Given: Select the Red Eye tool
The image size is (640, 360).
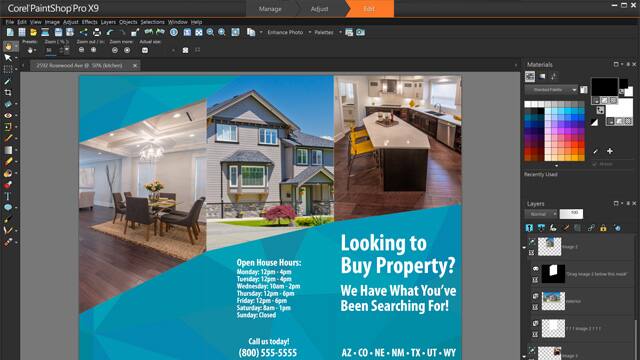Looking at the screenshot, I should point(8,116).
